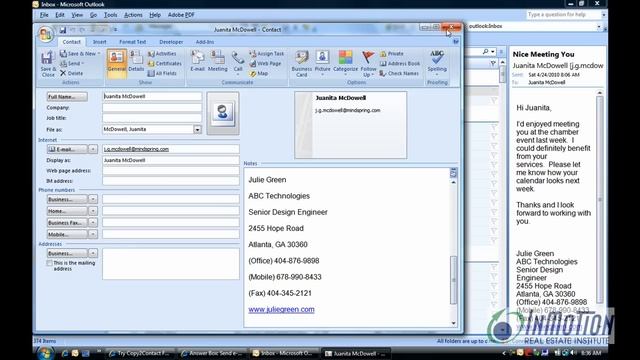Click the Web page address field

click(171, 171)
